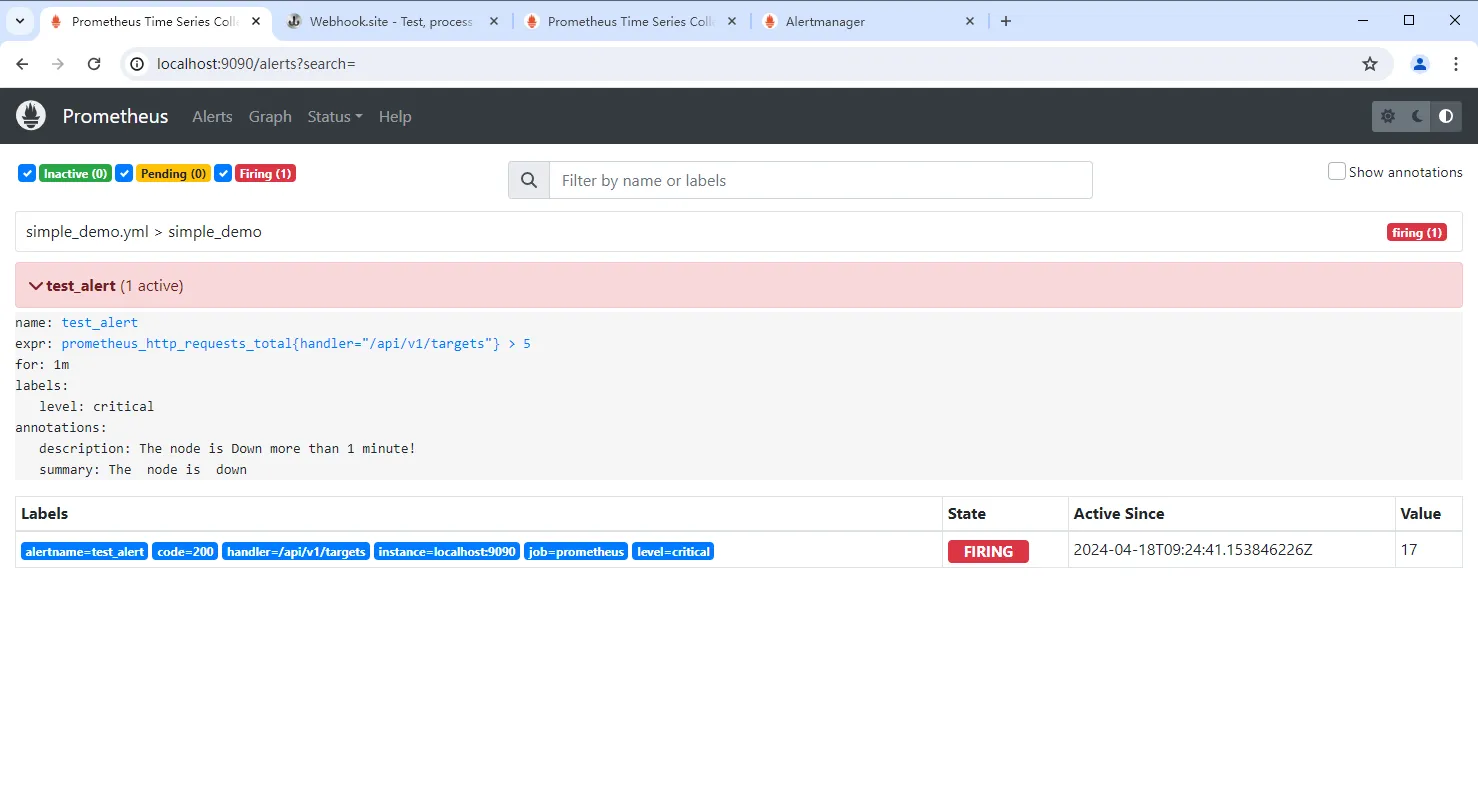Toggle the Pending (0) filter checkbox
The height and width of the screenshot is (806, 1478).
(124, 173)
